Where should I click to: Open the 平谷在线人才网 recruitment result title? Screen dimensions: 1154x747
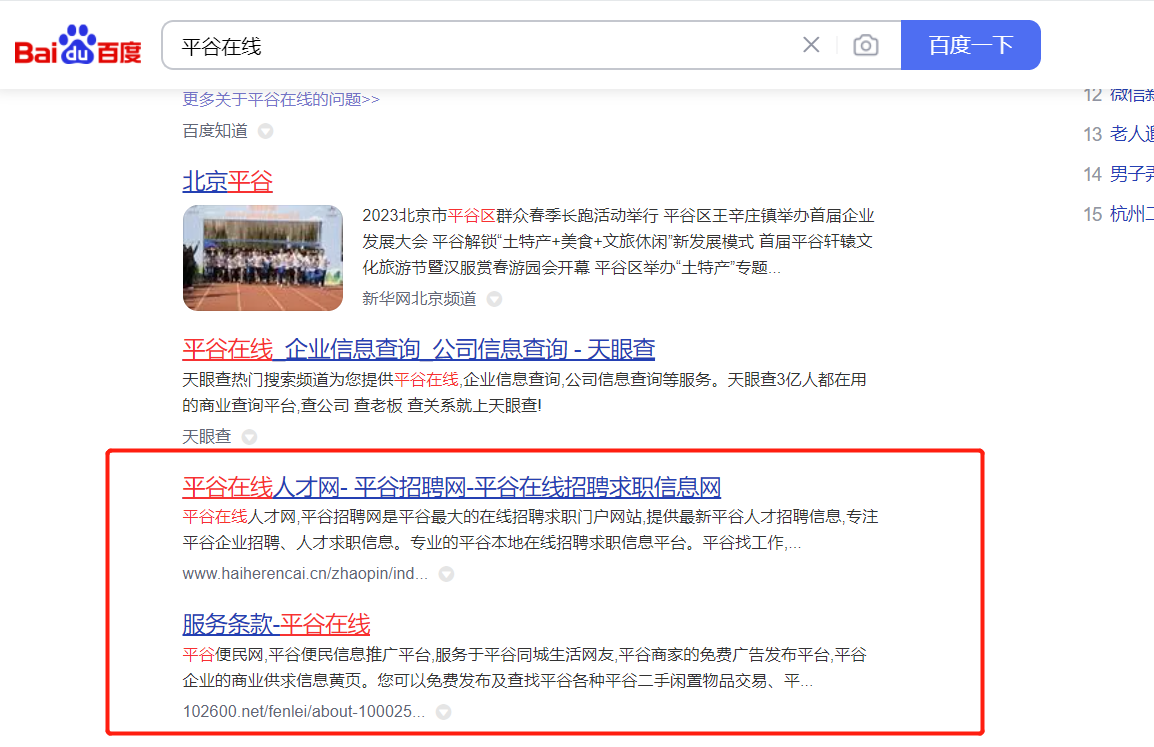coord(451,486)
